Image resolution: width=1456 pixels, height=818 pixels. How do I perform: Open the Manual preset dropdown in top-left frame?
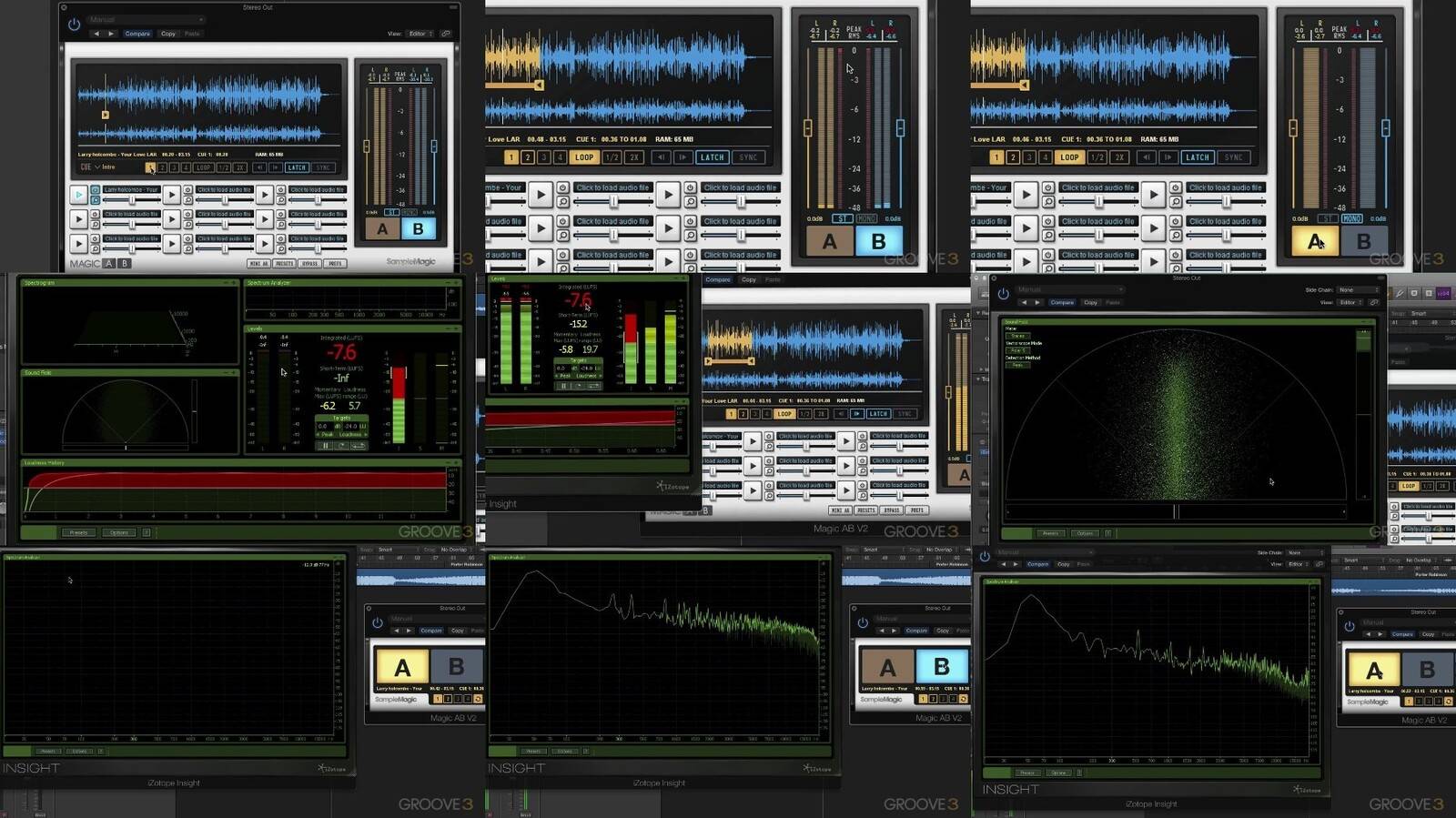(146, 19)
